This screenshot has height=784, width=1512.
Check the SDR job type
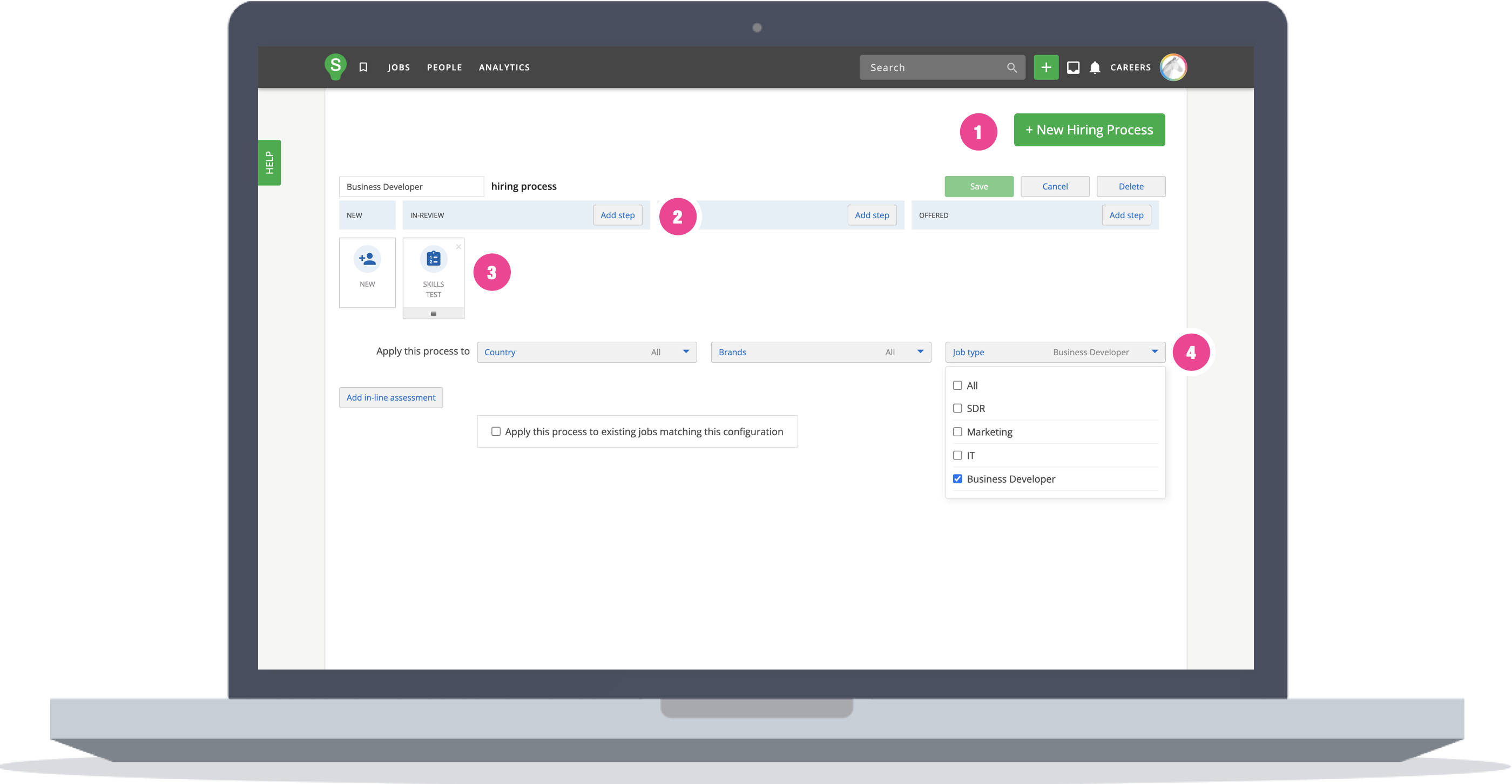pos(957,408)
